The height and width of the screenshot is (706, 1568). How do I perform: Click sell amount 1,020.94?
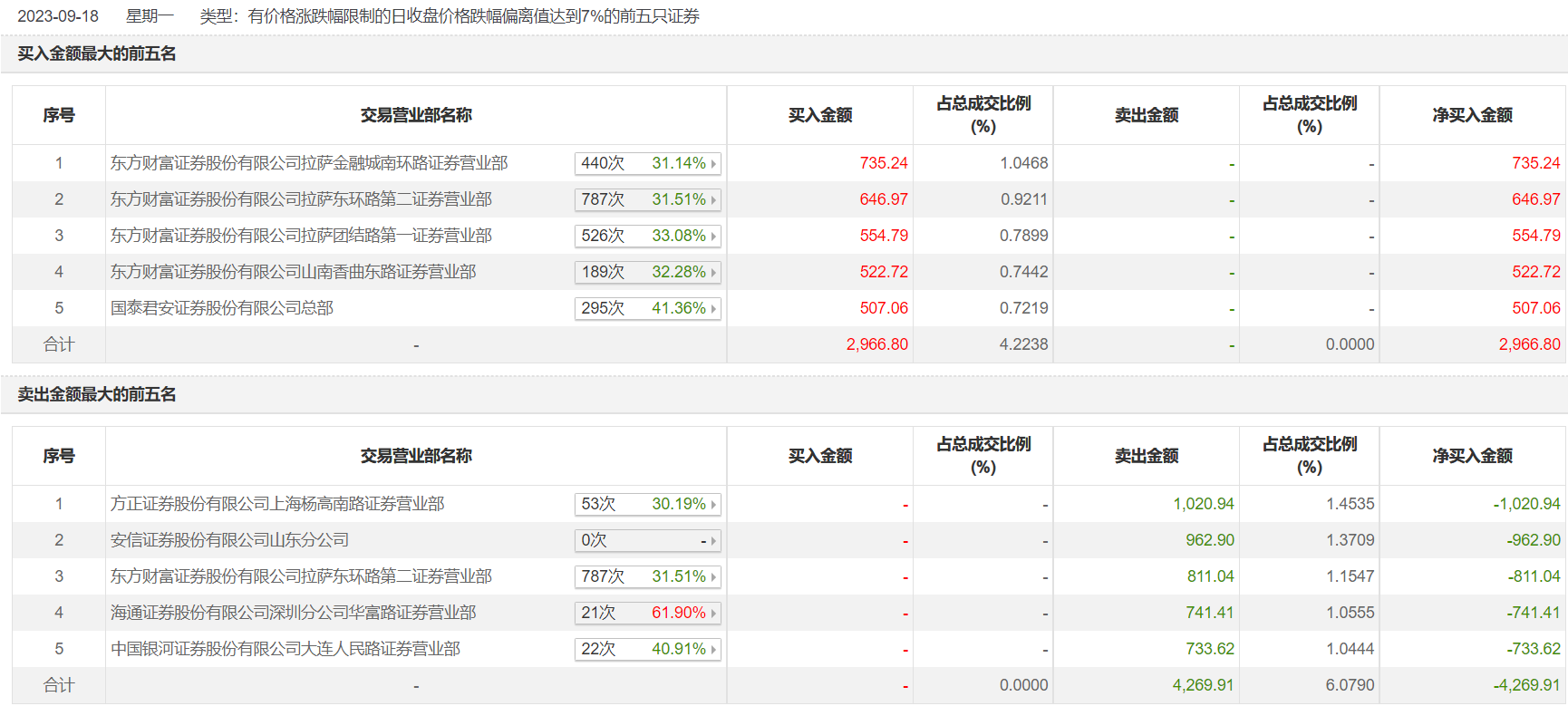[x=1204, y=504]
